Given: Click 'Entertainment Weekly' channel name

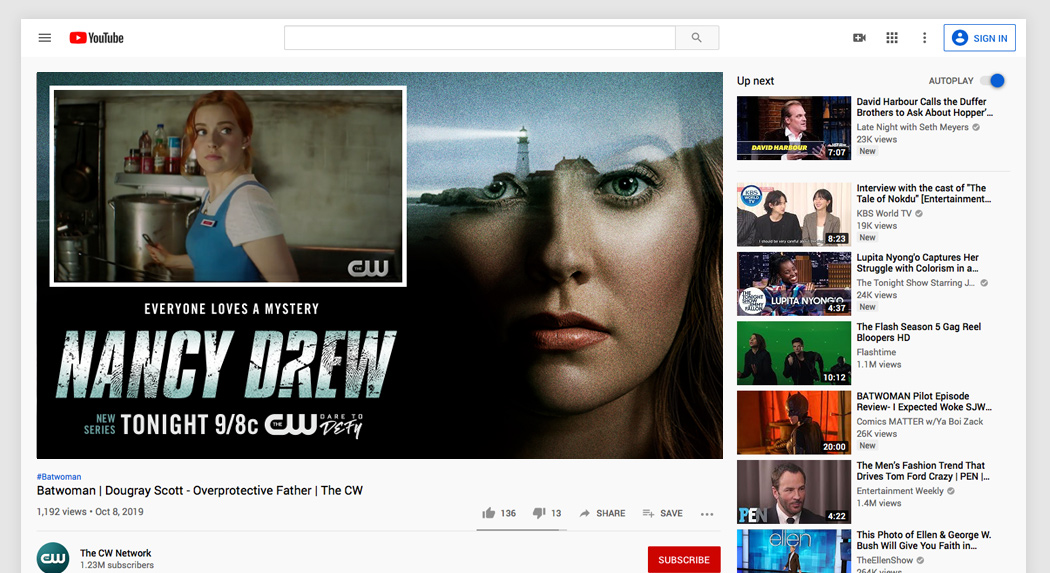Looking at the screenshot, I should pos(900,491).
